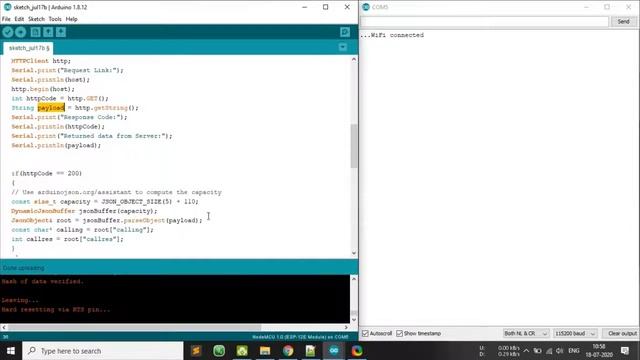Click the "Hard resetting via RTS pin..." console line

pos(56,309)
